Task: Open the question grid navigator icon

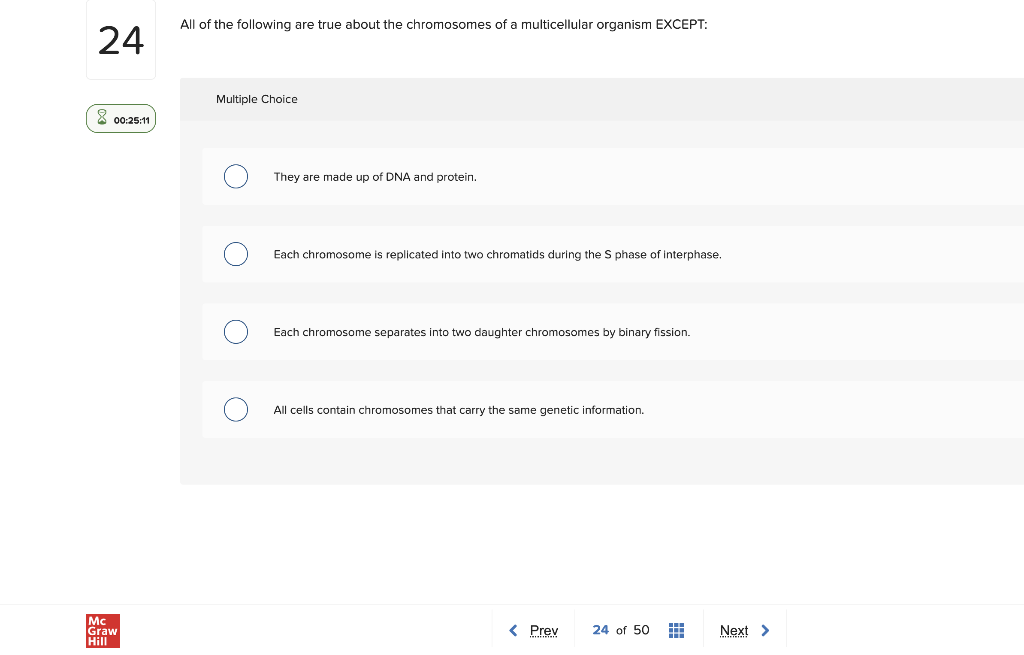Action: (x=676, y=630)
